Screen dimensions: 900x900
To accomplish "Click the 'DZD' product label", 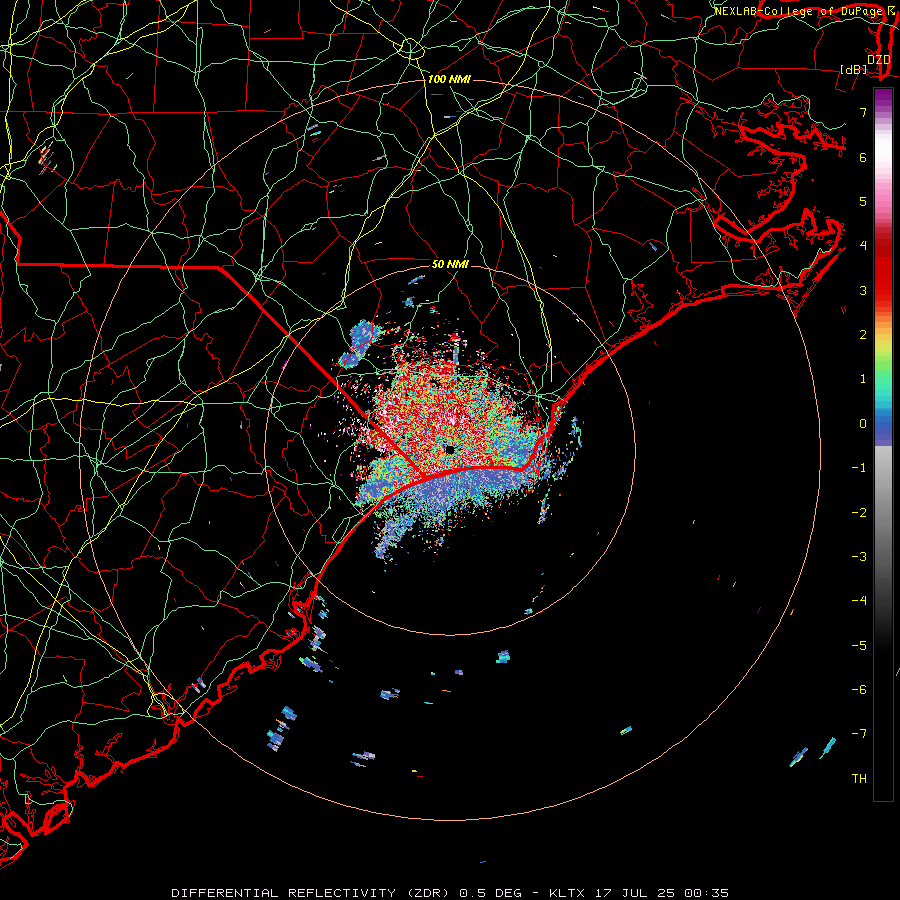I will tap(879, 60).
